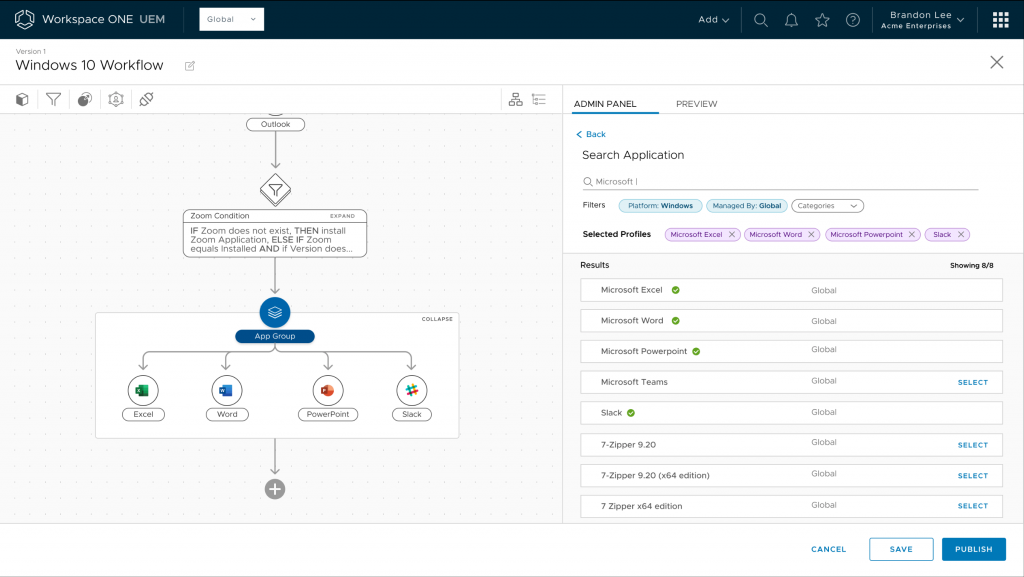Open the apps grid launcher icon

[x=1000, y=20]
